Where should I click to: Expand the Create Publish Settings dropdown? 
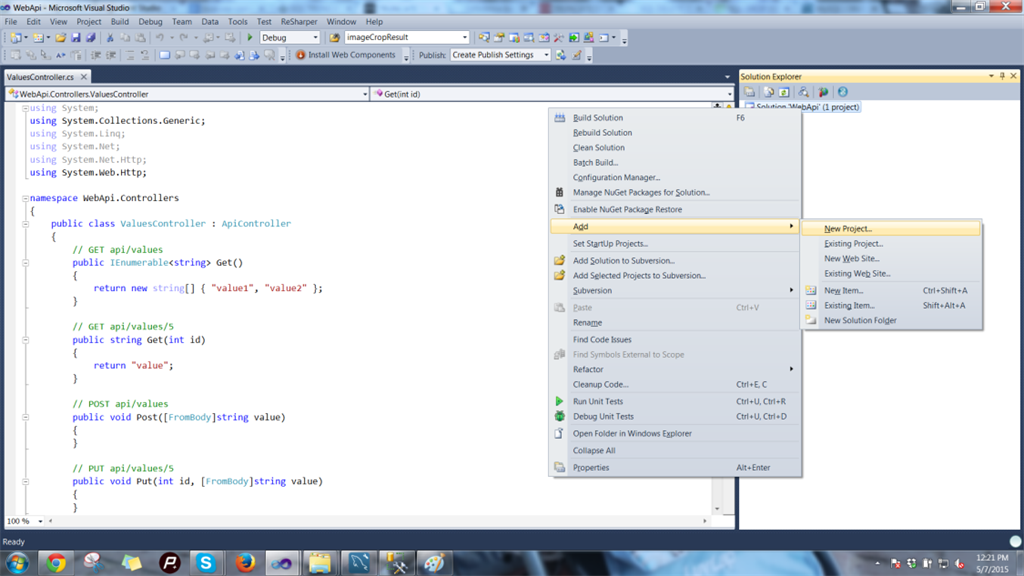tap(546, 55)
